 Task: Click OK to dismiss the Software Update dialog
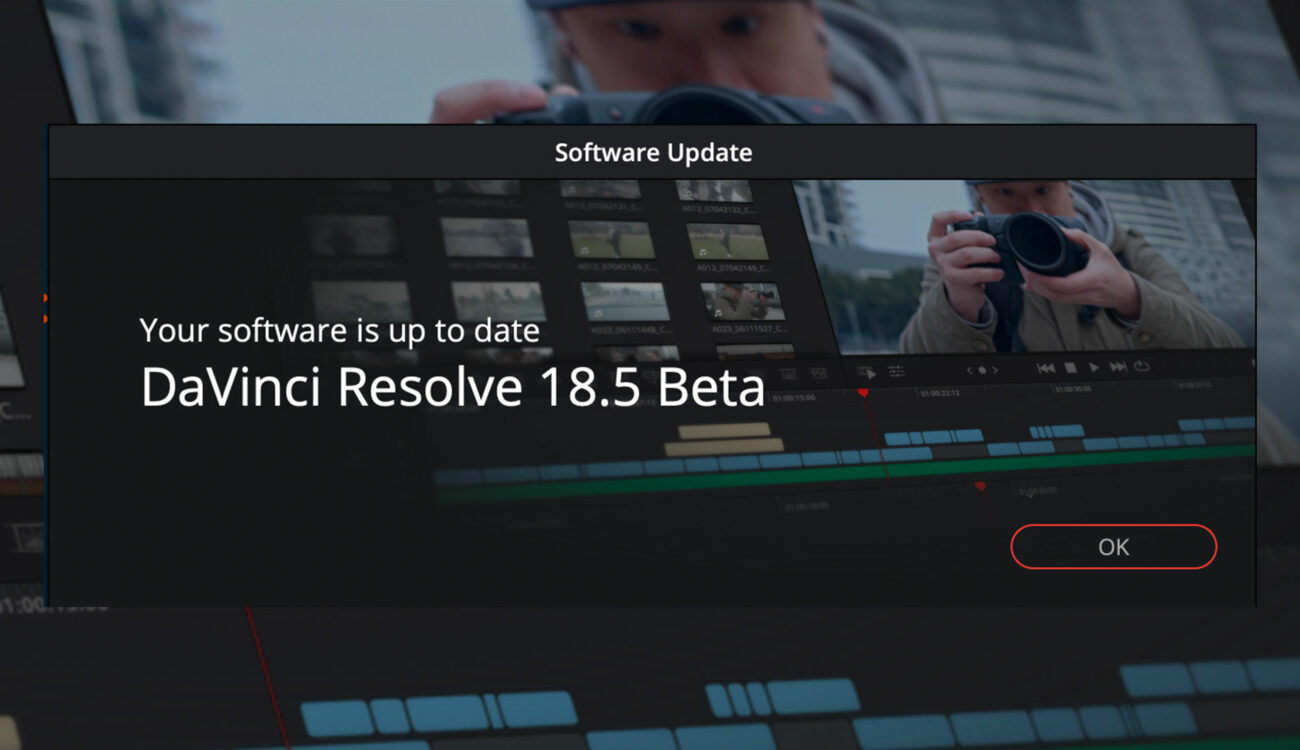pyautogui.click(x=1113, y=546)
